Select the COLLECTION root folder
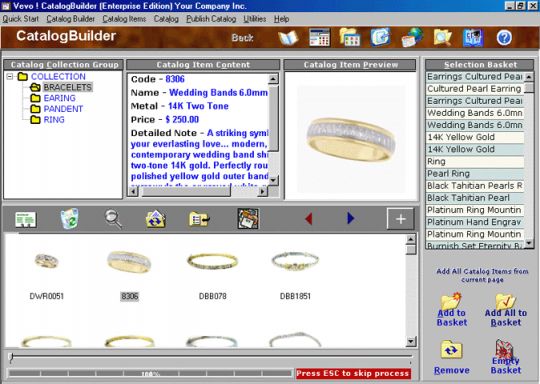The width and height of the screenshot is (540, 384). (x=58, y=76)
